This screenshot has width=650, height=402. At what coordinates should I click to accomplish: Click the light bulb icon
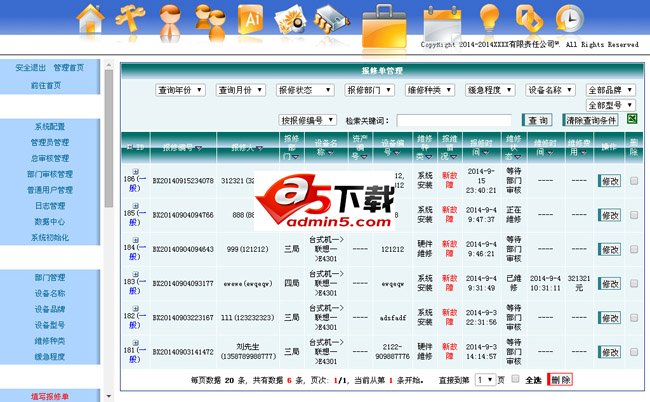[489, 17]
